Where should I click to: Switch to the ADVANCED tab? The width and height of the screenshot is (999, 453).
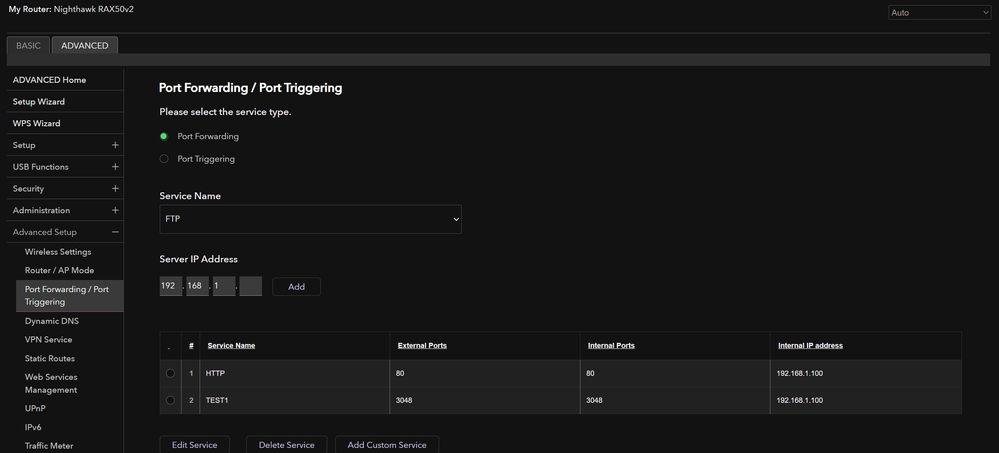[x=85, y=45]
